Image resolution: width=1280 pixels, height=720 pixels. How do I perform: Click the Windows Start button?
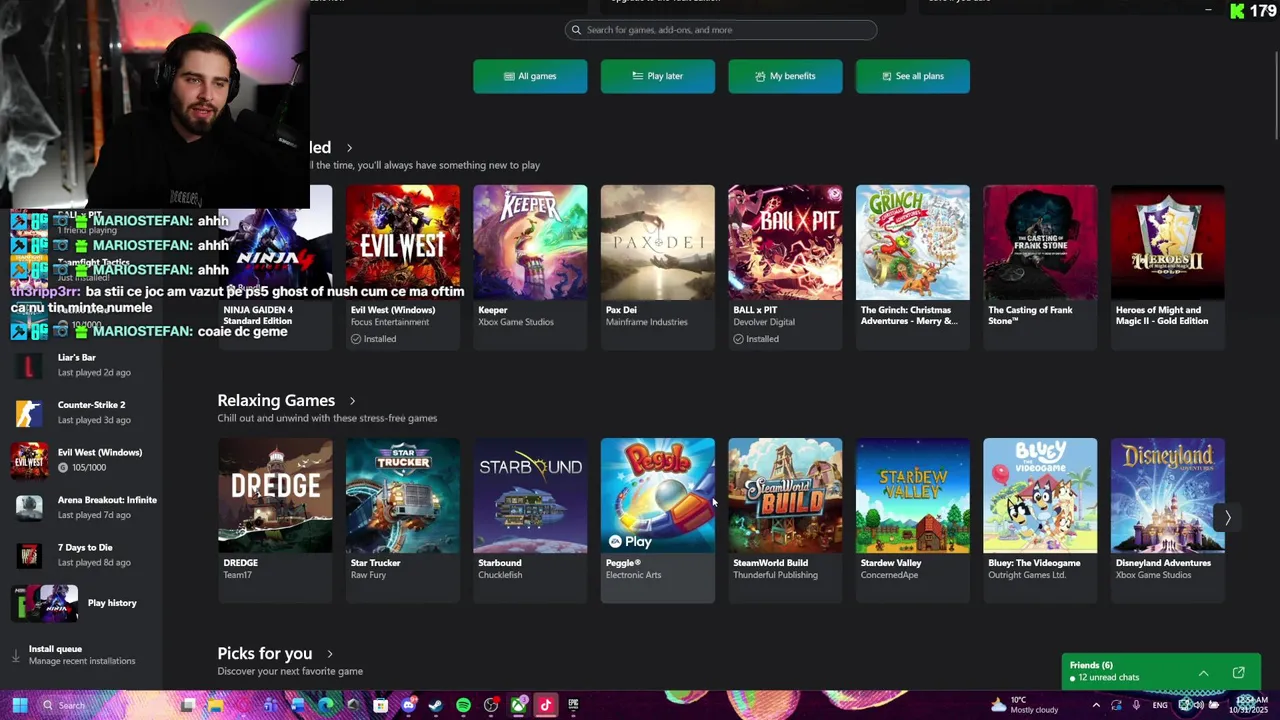click(19, 705)
